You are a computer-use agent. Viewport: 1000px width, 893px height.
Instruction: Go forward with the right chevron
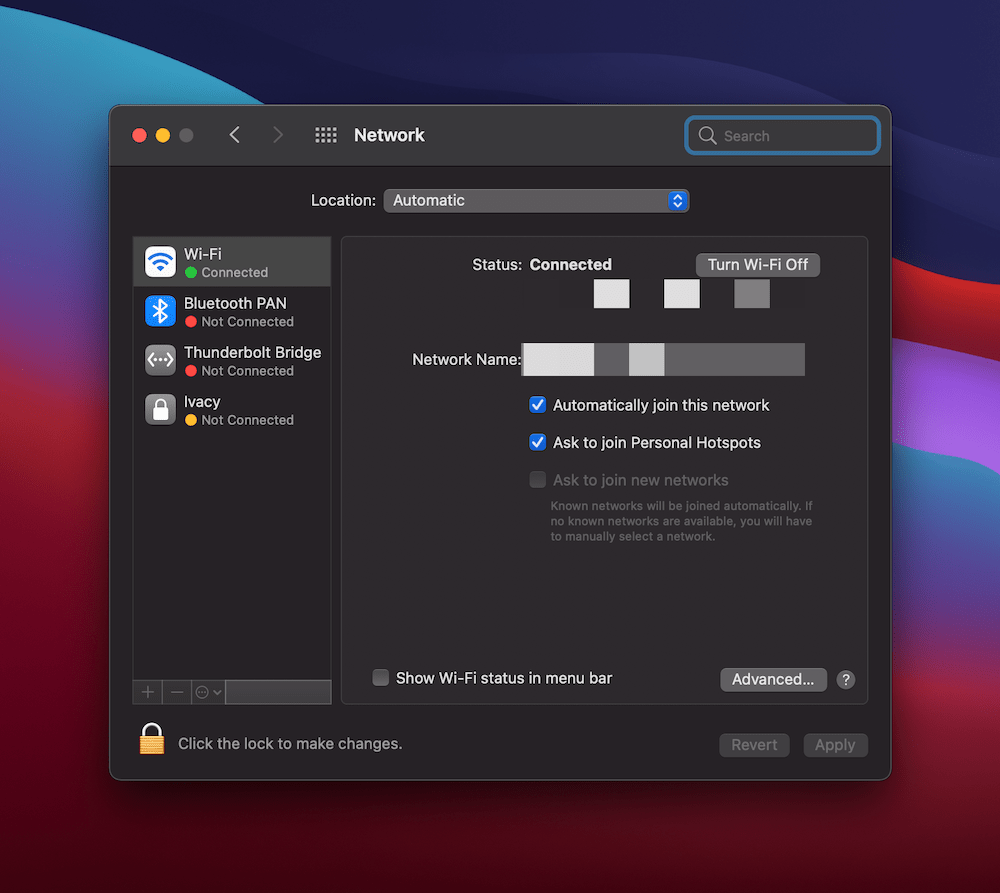pos(277,135)
